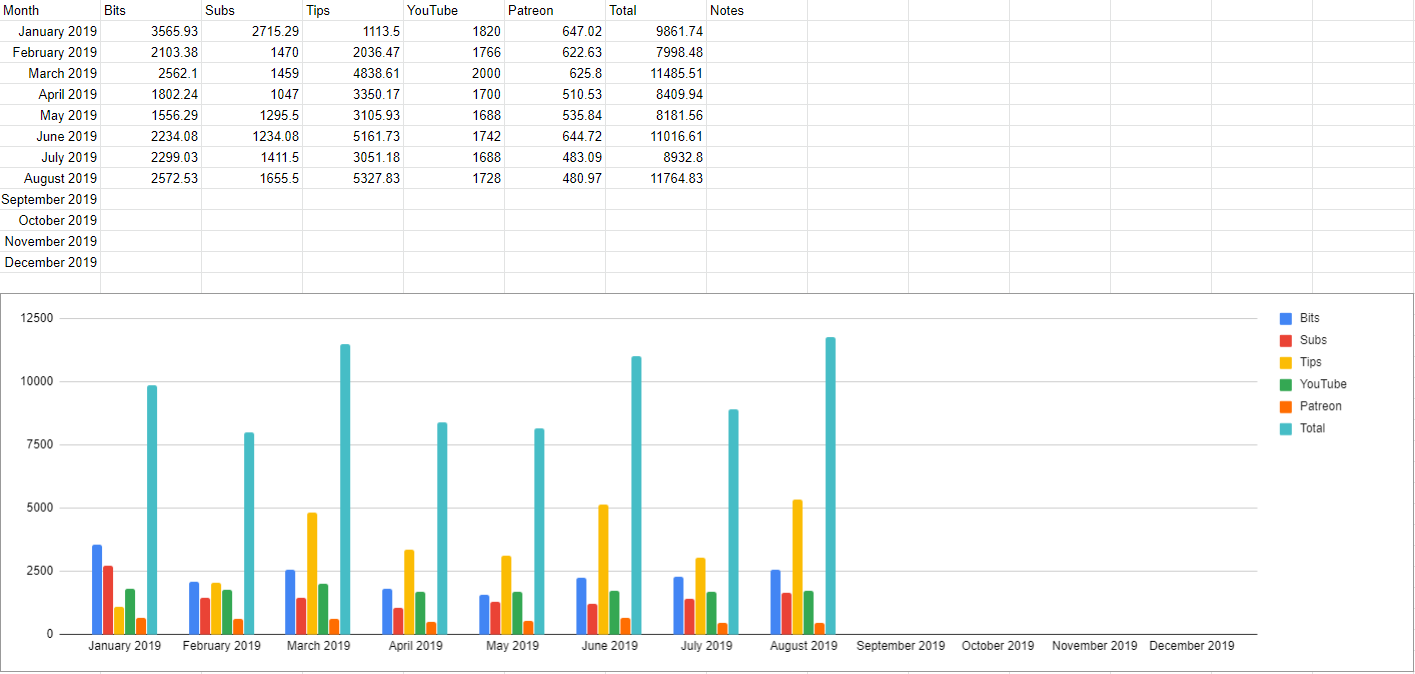Image resolution: width=1415 pixels, height=674 pixels.
Task: Select the January 2019 Bits value 3565.93
Action: tap(151, 31)
